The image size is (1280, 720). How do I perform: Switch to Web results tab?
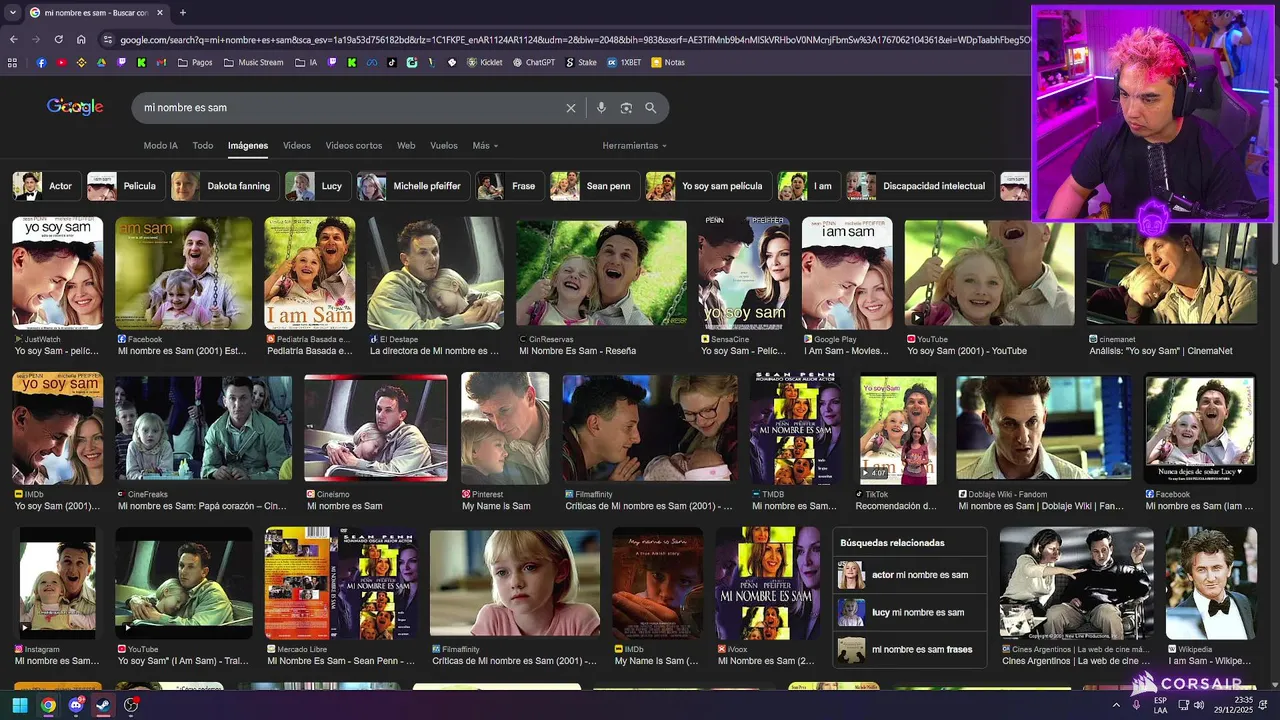pos(406,145)
